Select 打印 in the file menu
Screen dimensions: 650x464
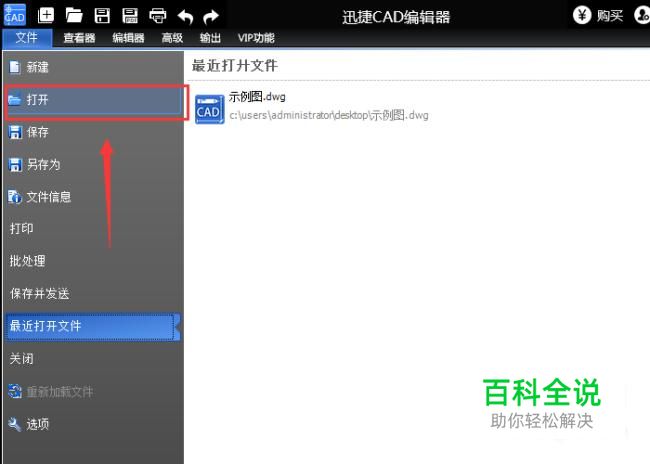click(93, 228)
